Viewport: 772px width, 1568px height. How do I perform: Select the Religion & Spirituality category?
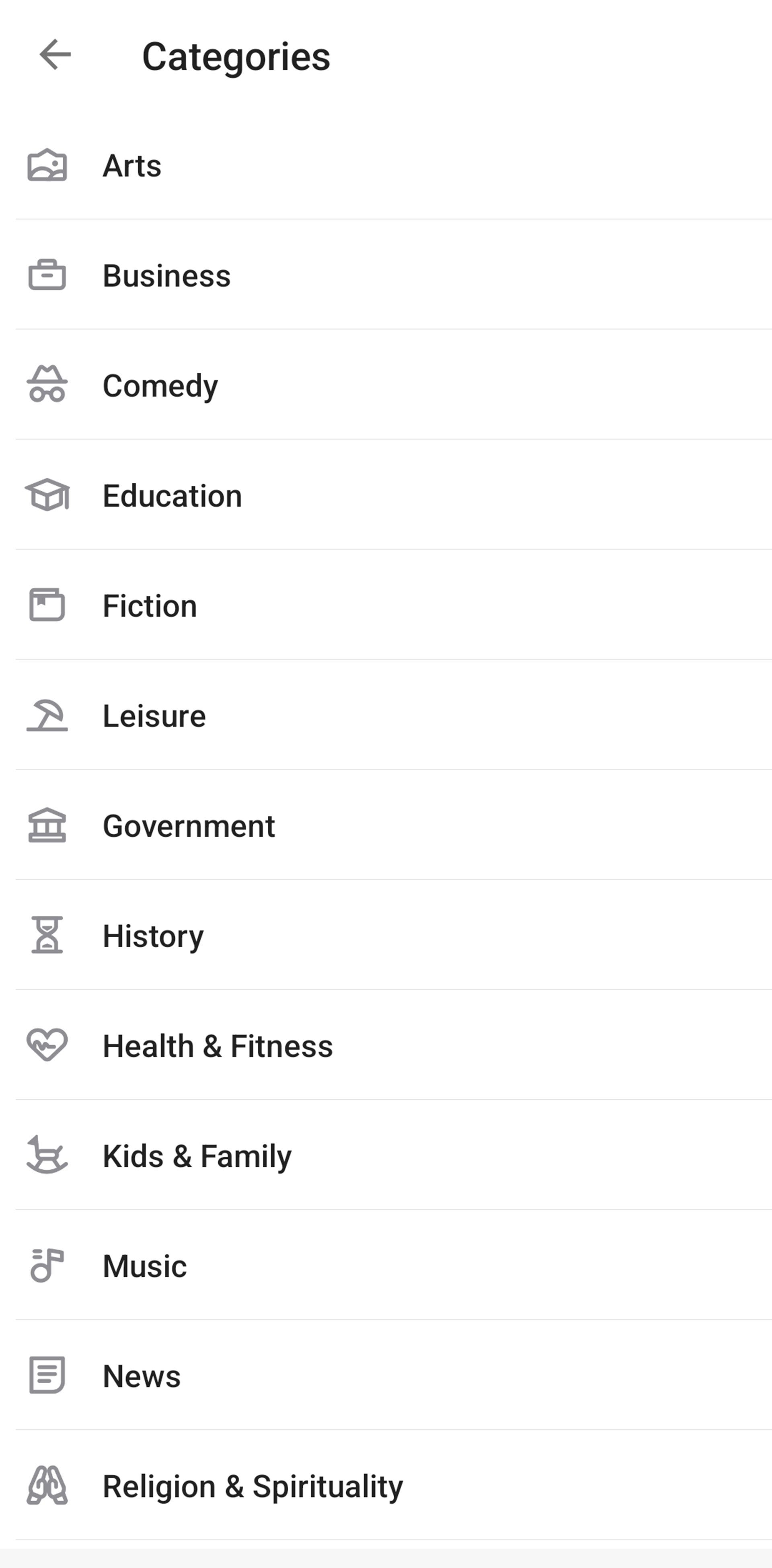click(x=253, y=1486)
